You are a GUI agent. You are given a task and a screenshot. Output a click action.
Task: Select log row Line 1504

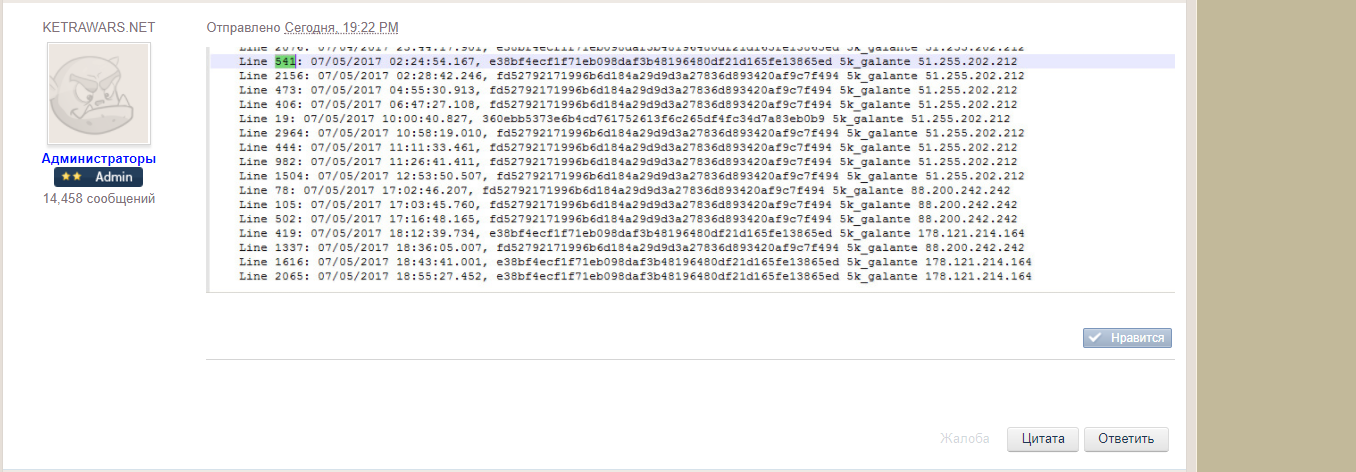[632, 176]
